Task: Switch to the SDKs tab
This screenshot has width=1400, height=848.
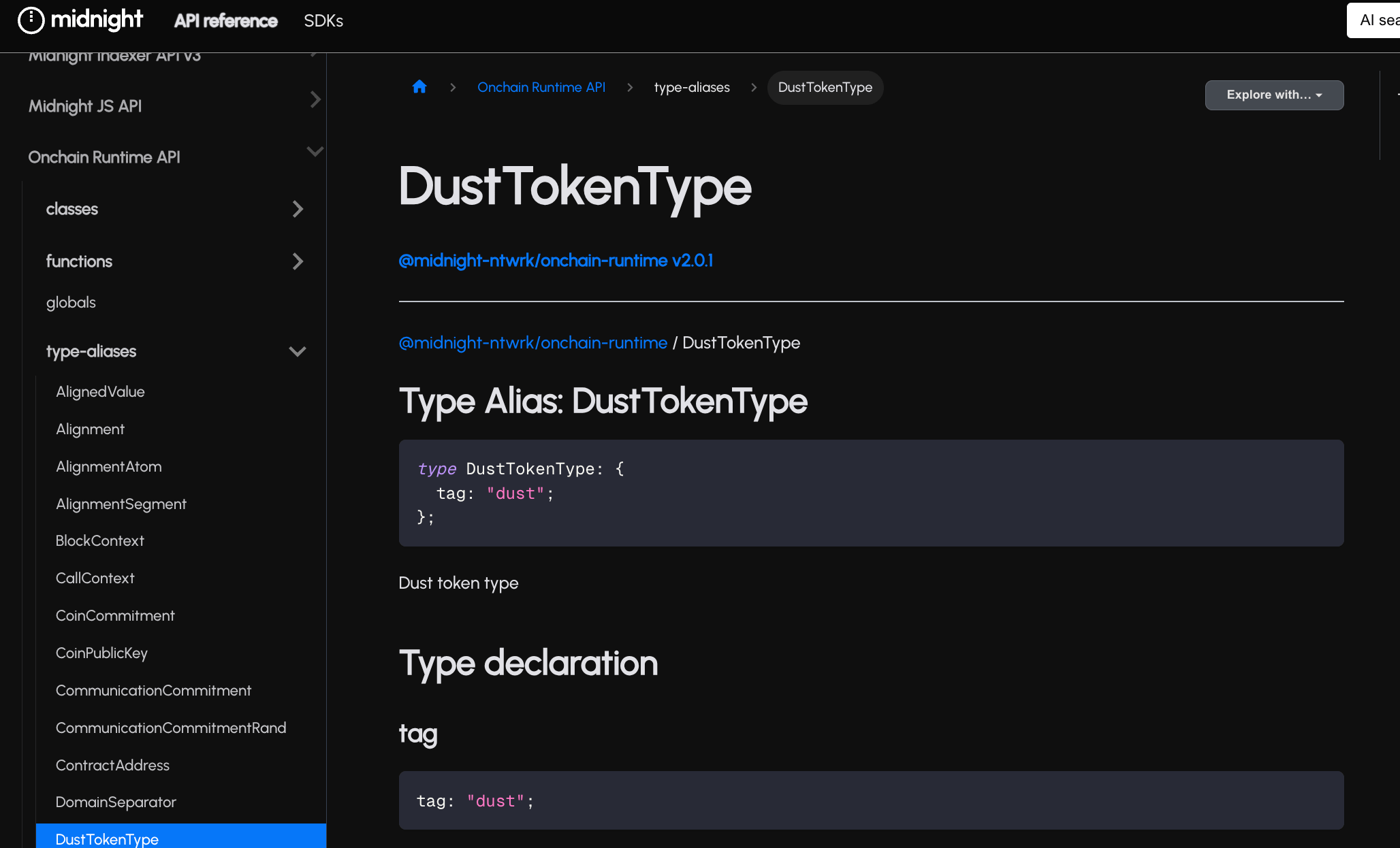Action: tap(323, 21)
